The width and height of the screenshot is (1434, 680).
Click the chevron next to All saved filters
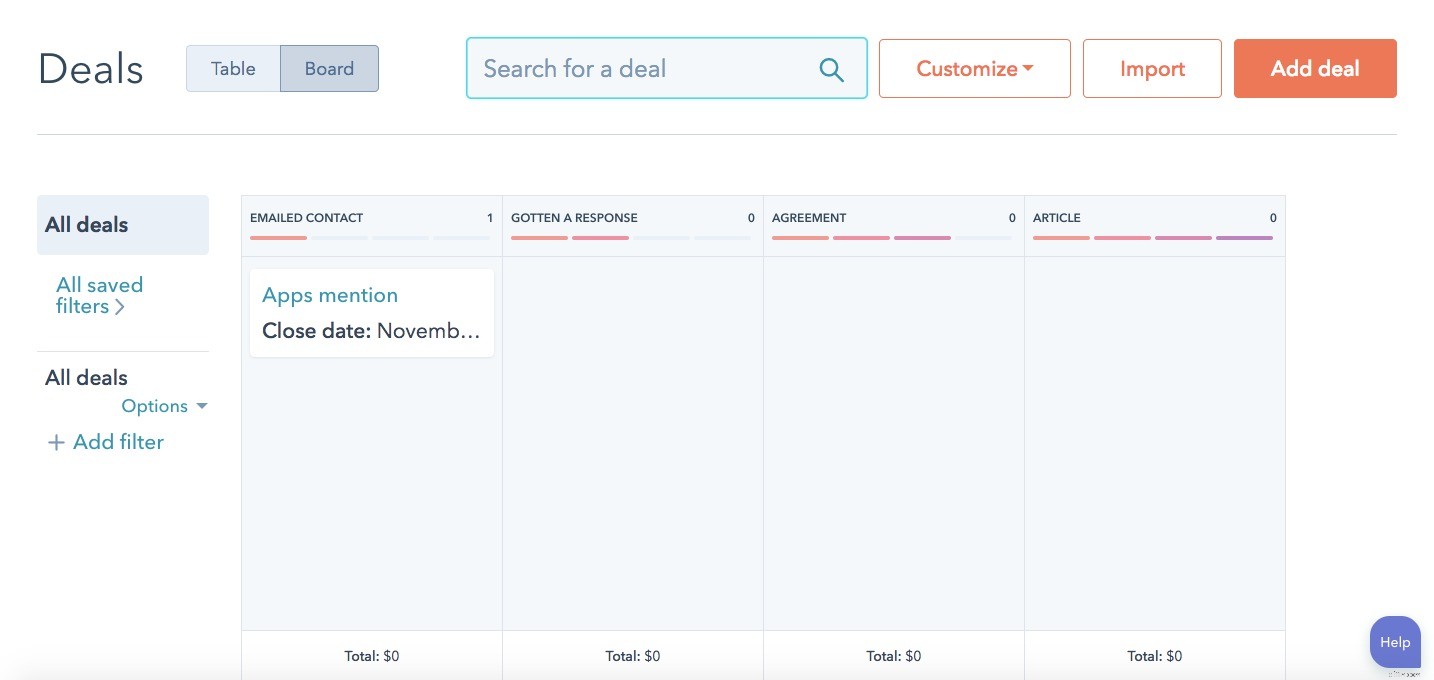[x=121, y=307]
